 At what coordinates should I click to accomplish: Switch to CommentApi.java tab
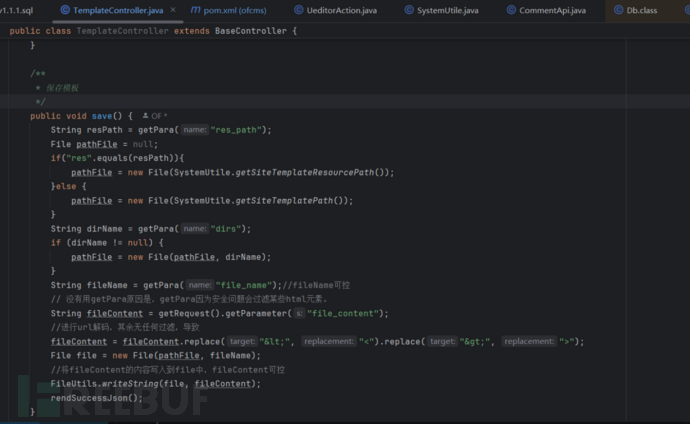552,10
